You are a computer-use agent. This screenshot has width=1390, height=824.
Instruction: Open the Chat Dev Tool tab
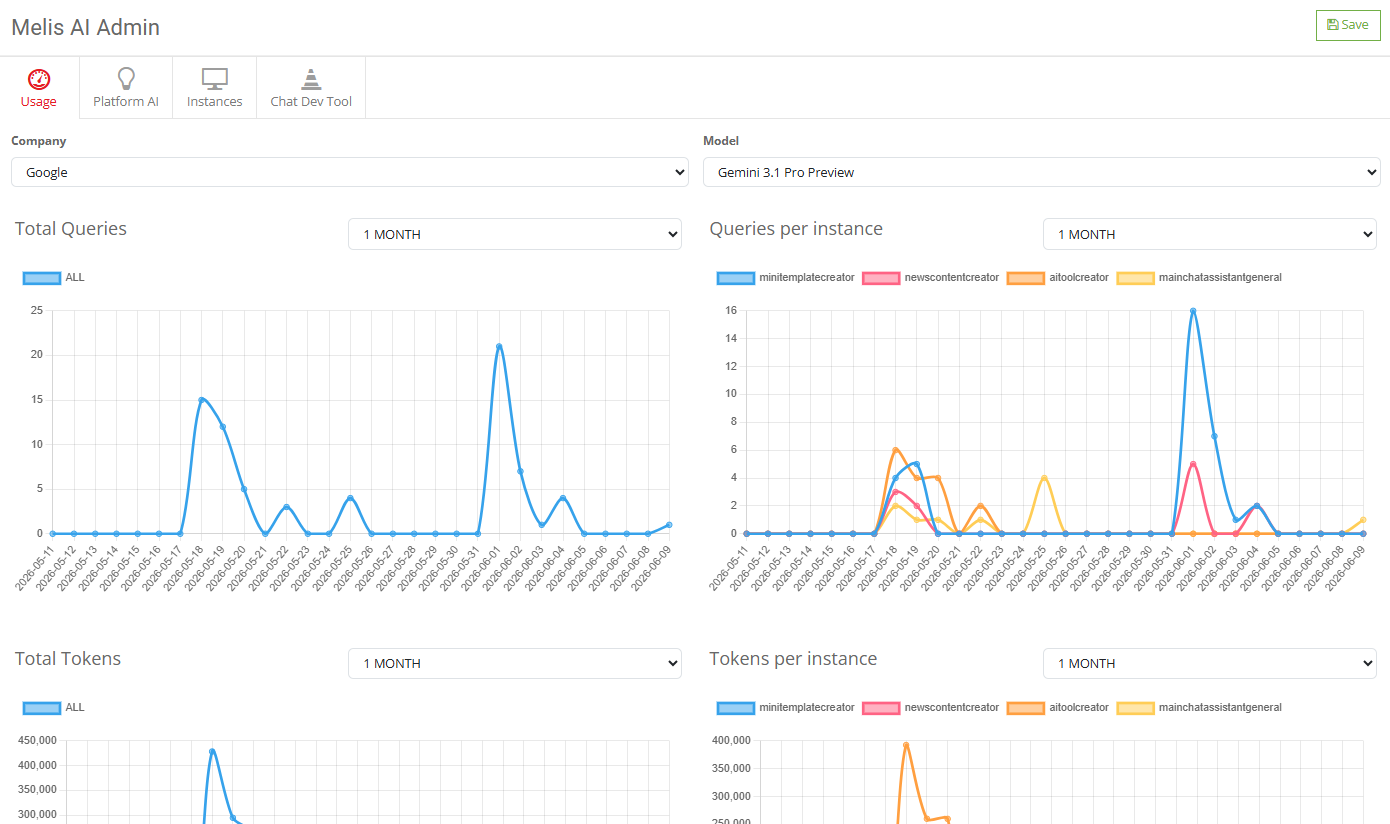point(311,88)
